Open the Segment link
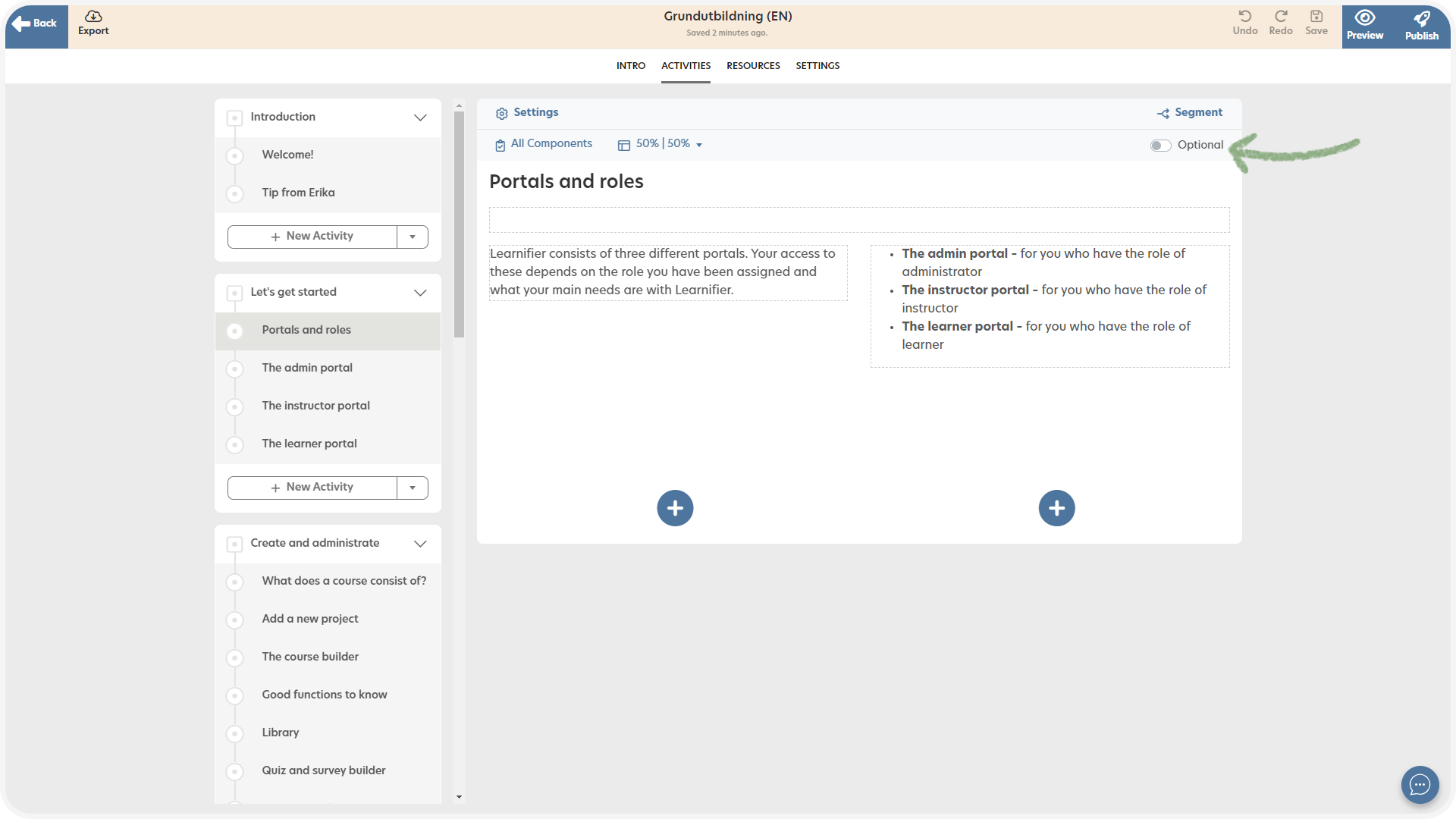1456x819 pixels. point(1190,113)
